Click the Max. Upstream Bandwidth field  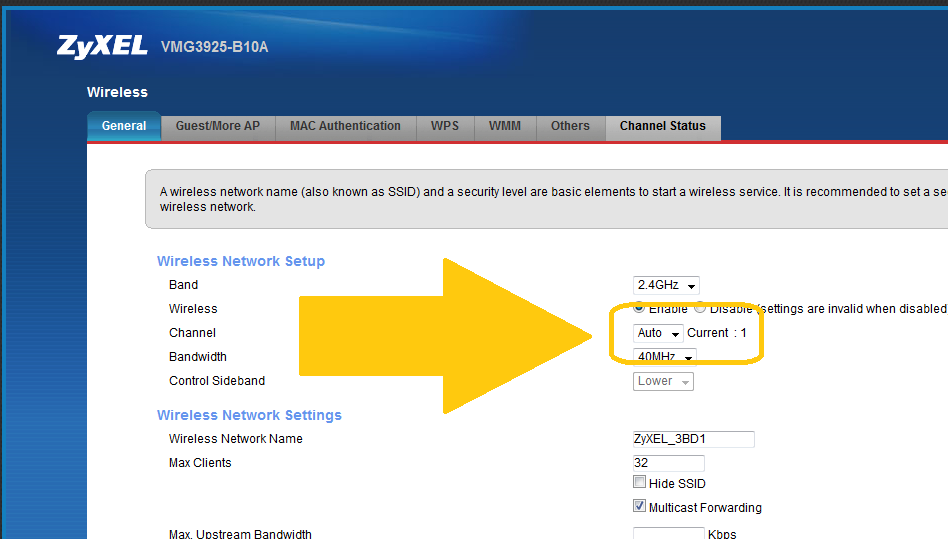(x=669, y=533)
